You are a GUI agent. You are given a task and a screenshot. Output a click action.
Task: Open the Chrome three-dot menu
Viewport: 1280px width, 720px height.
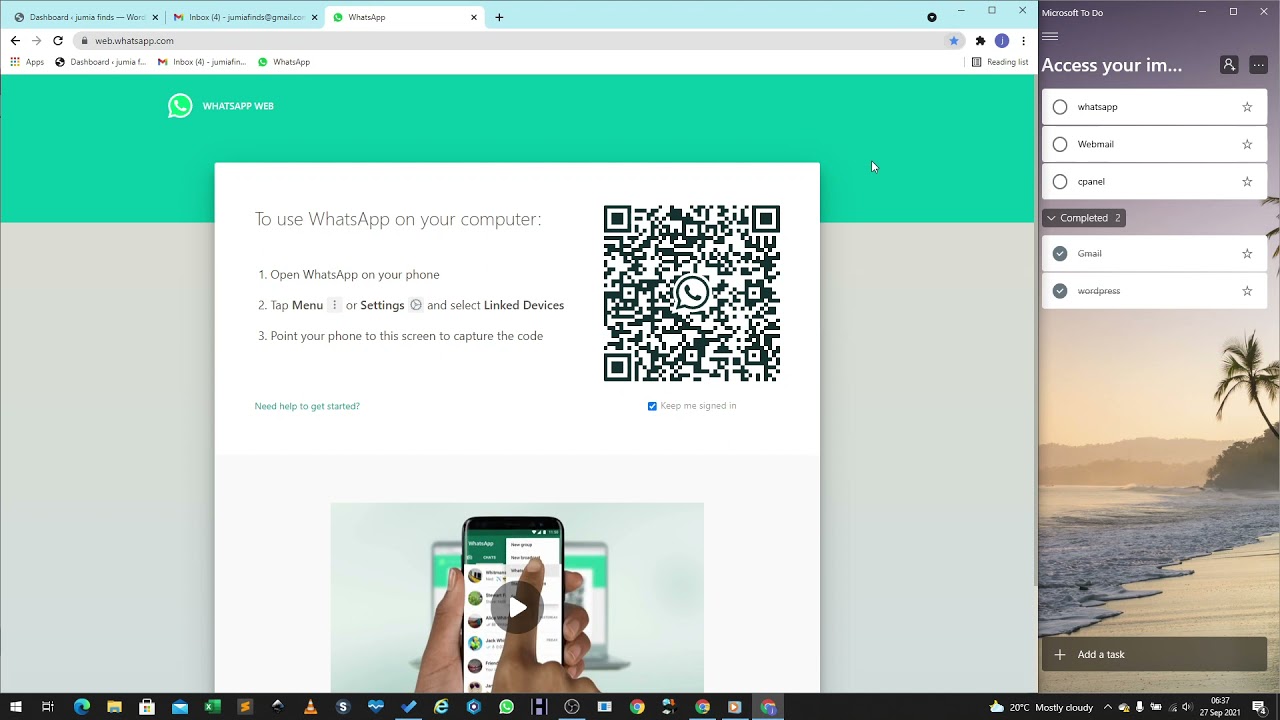click(x=1023, y=41)
